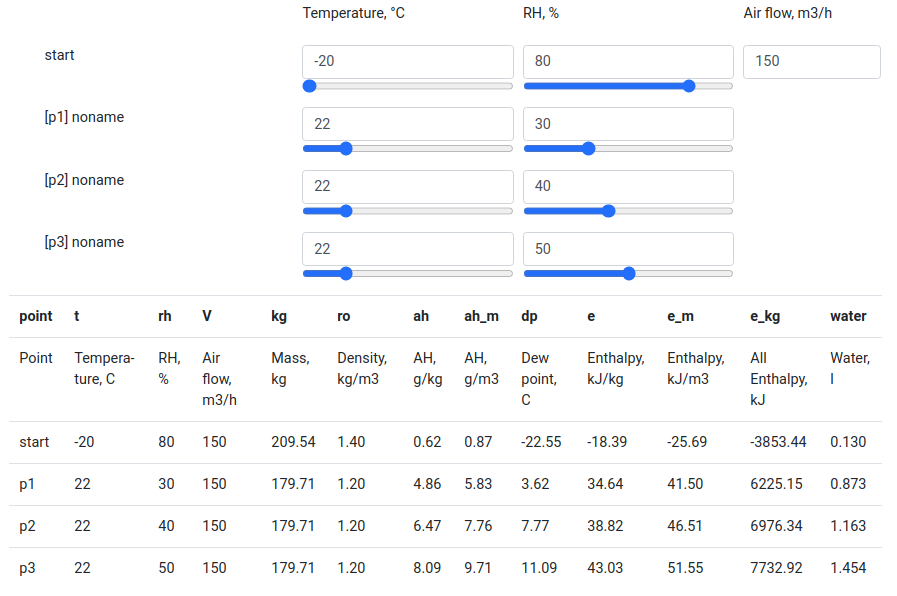
Task: Click the p1 RH slider handle
Action: coord(589,149)
